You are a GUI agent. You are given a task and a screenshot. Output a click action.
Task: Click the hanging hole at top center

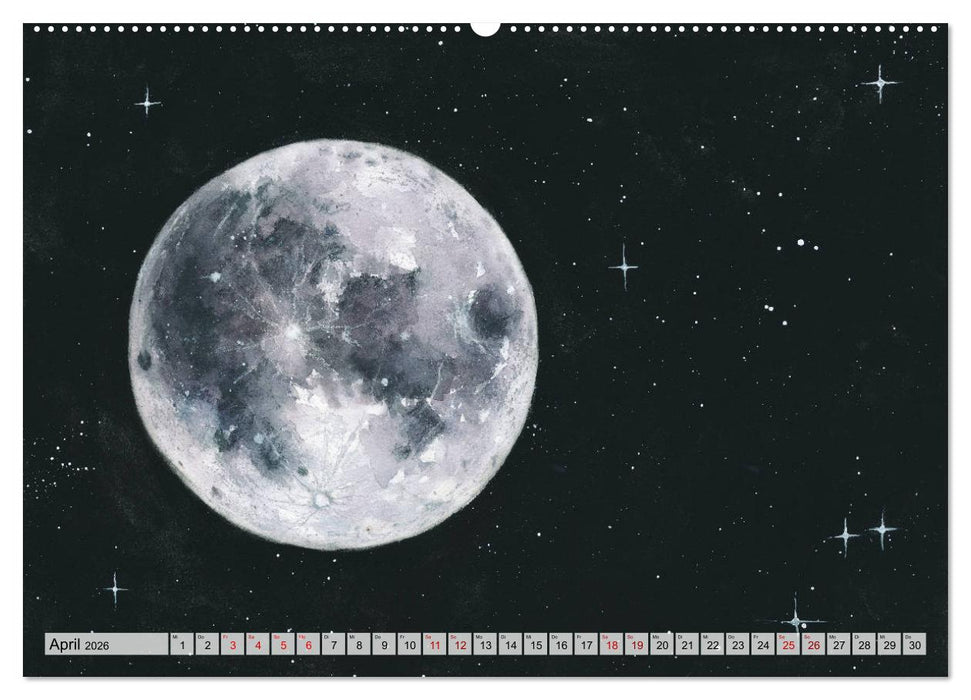(x=485, y=27)
